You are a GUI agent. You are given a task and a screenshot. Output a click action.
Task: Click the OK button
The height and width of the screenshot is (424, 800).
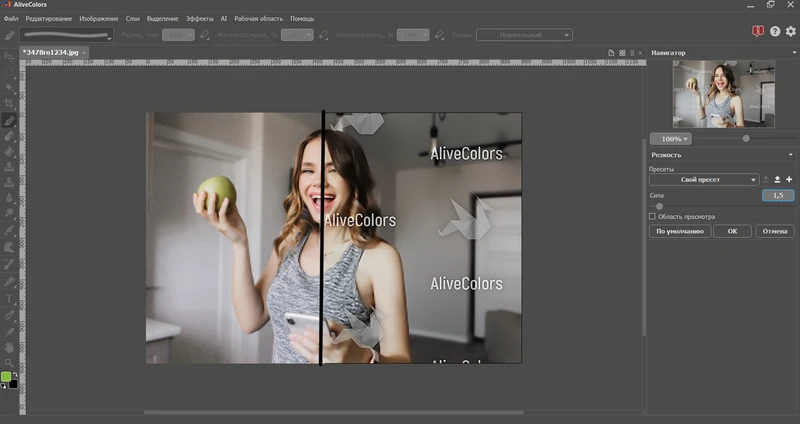[x=732, y=231]
